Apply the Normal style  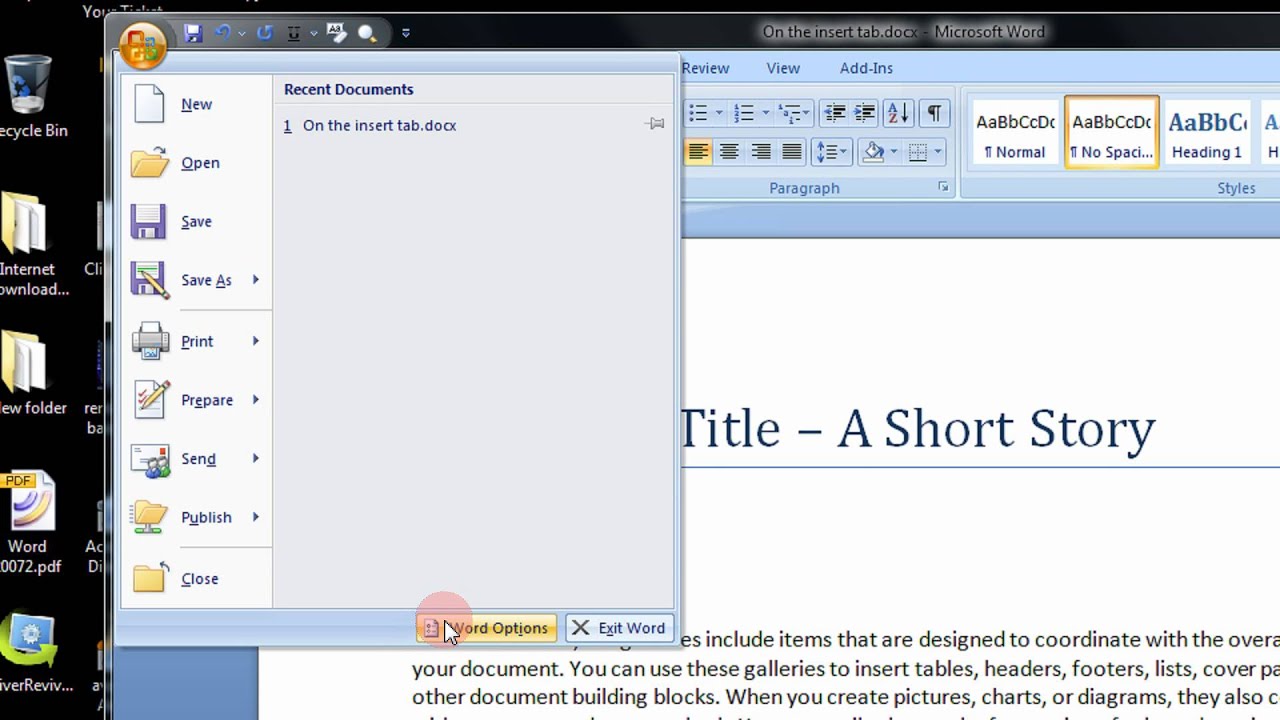[x=1015, y=133]
